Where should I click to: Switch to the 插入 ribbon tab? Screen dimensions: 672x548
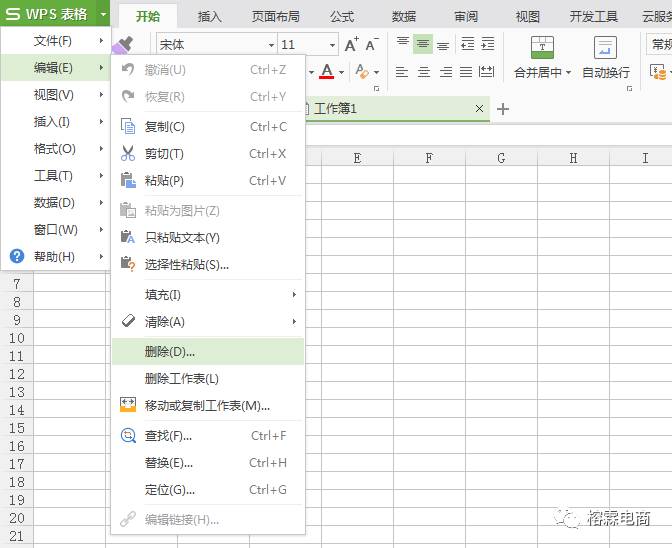pyautogui.click(x=210, y=16)
